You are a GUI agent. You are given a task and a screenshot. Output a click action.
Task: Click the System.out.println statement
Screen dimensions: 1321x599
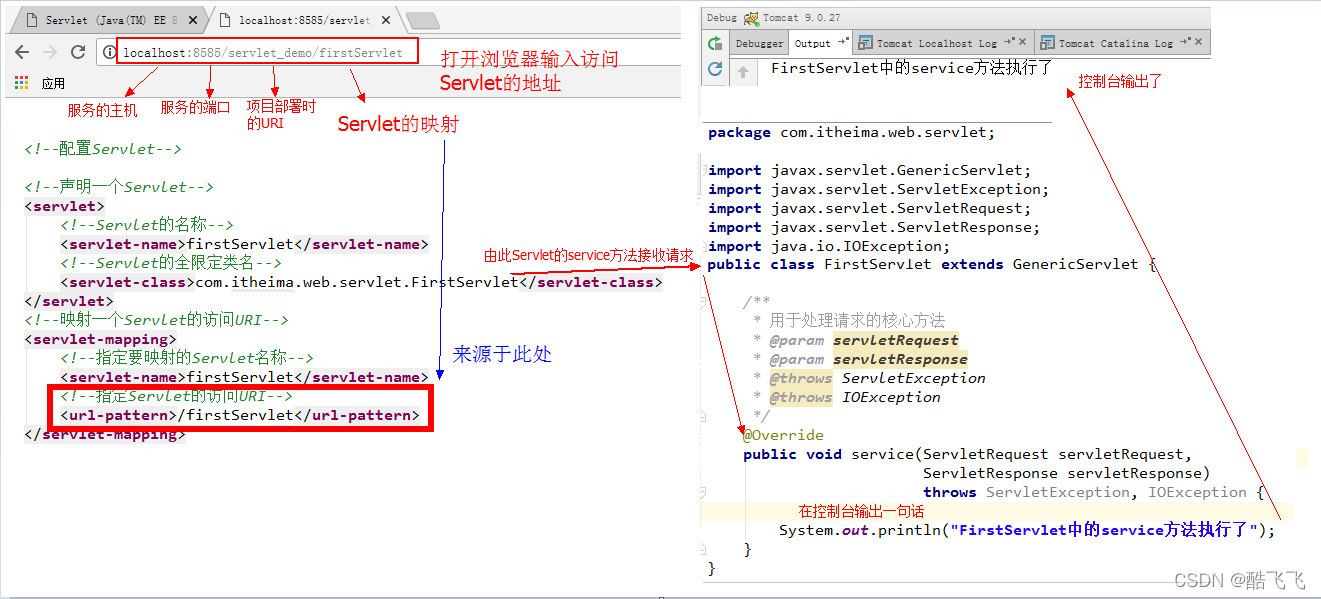click(1027, 530)
